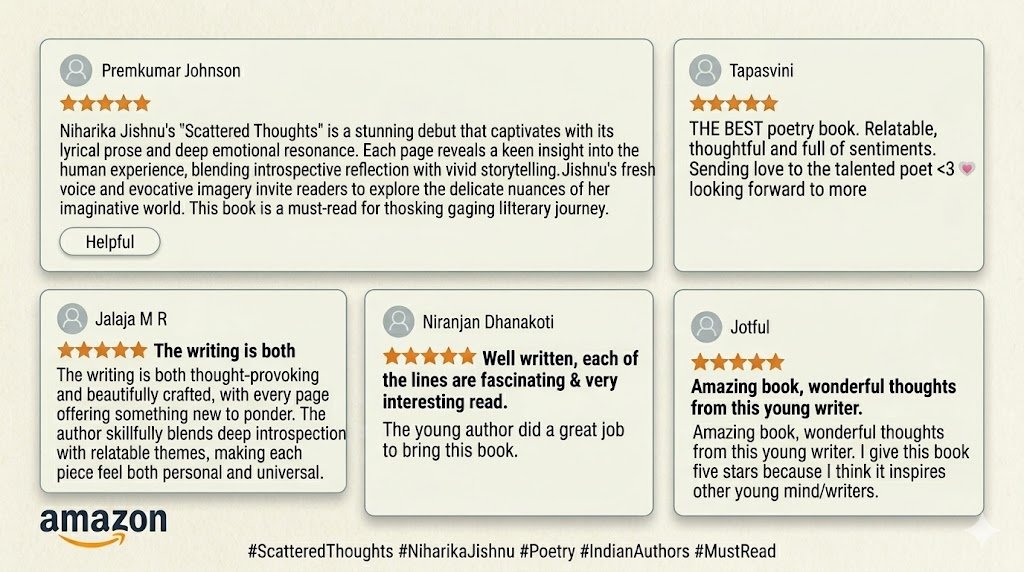Open the #ScatteredThoughts hashtag
The height and width of the screenshot is (572, 1024).
click(x=319, y=551)
